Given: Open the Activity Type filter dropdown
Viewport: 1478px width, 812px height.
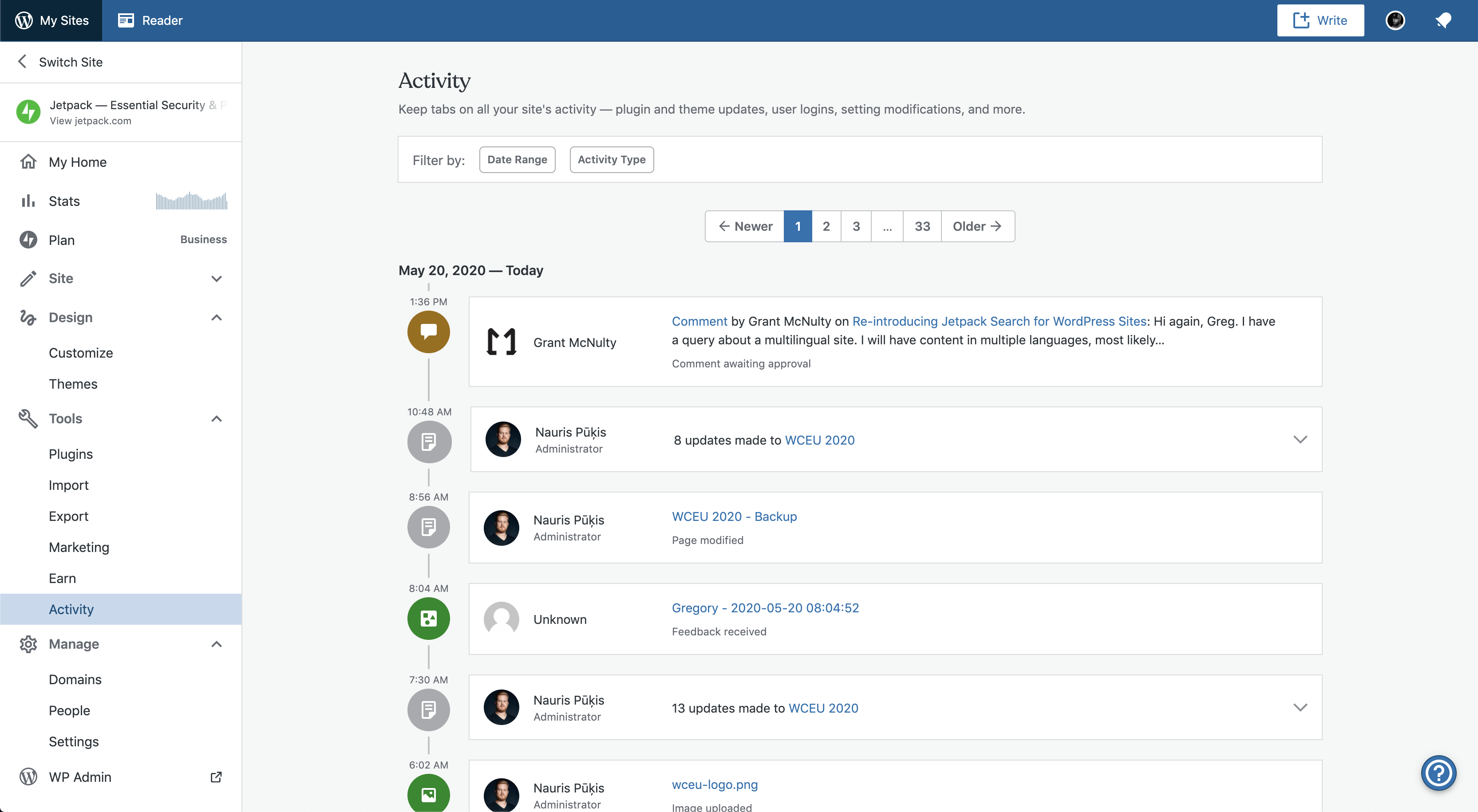Looking at the screenshot, I should (612, 159).
